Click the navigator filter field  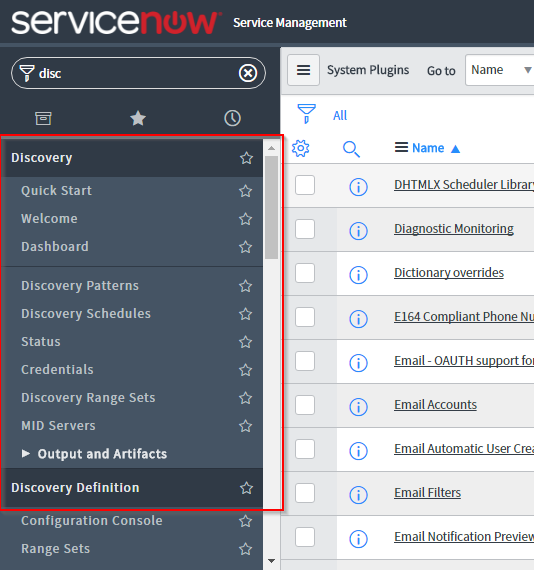point(138,73)
